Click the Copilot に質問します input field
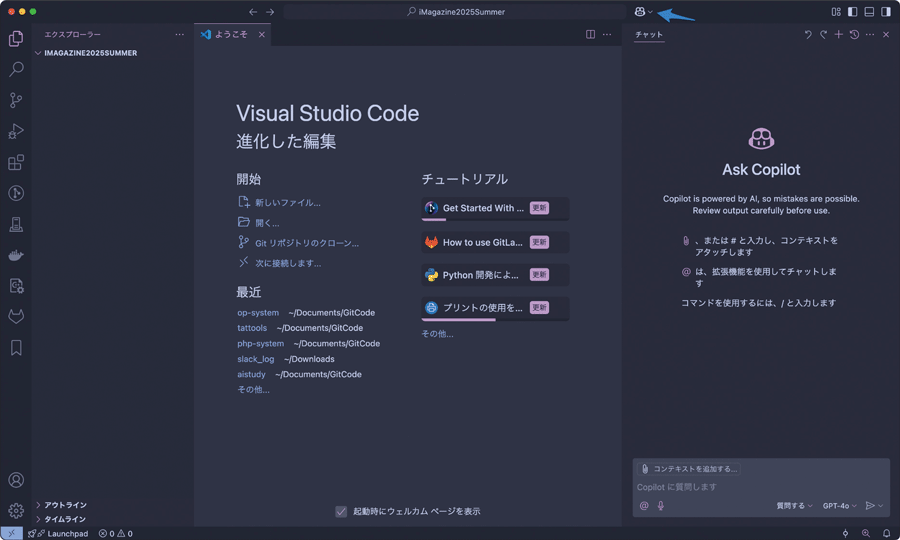Screen dimensions: 900x540 (x=761, y=487)
